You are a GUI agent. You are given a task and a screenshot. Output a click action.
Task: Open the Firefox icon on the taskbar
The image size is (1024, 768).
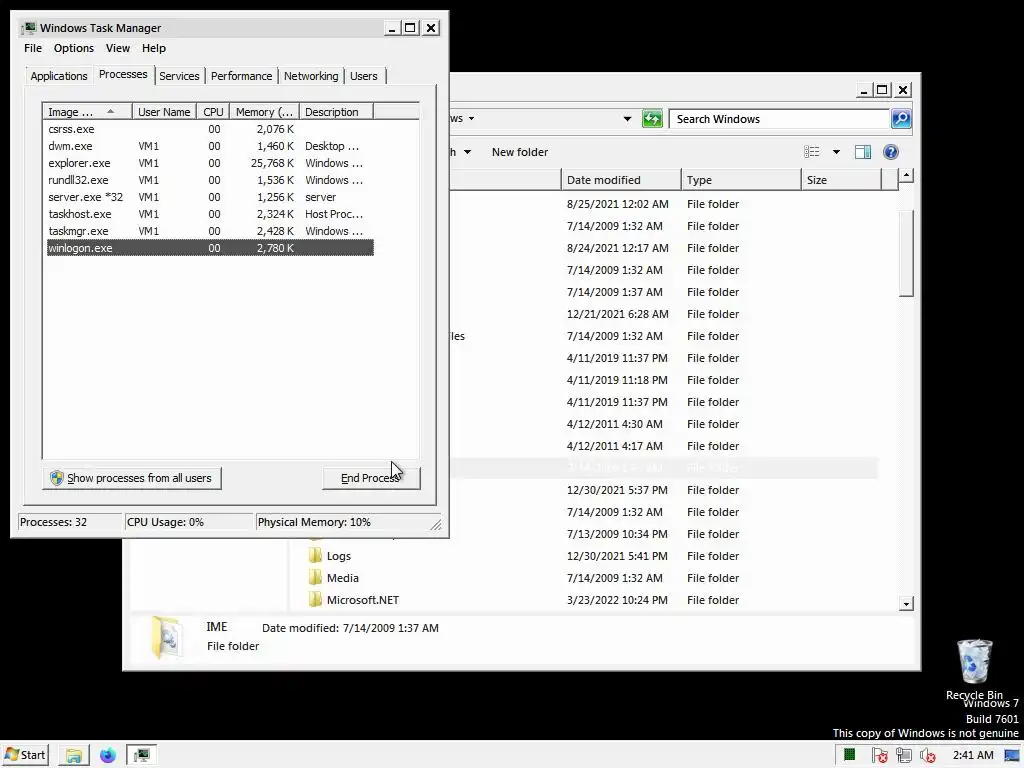pyautogui.click(x=108, y=755)
